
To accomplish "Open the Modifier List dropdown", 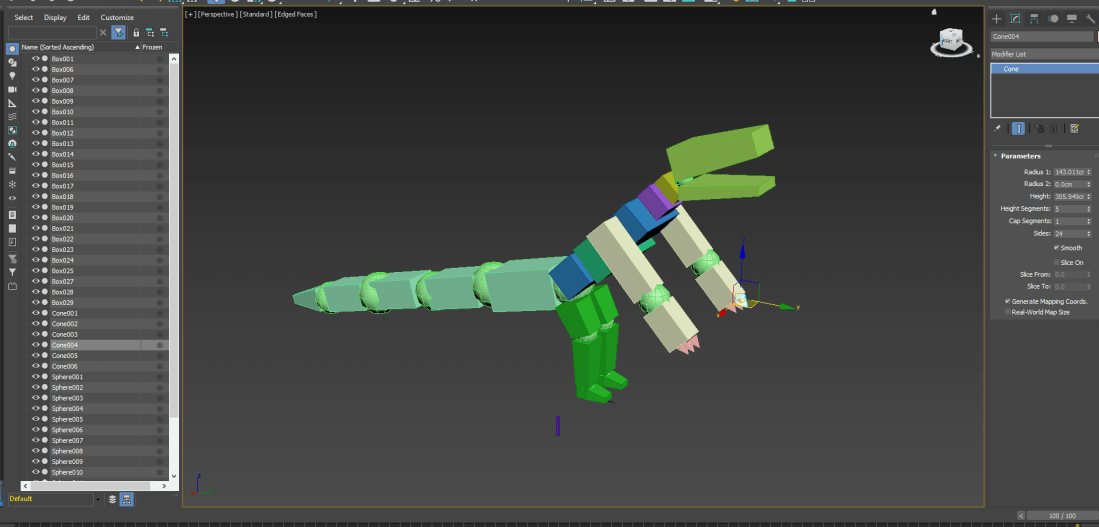I will point(1044,54).
